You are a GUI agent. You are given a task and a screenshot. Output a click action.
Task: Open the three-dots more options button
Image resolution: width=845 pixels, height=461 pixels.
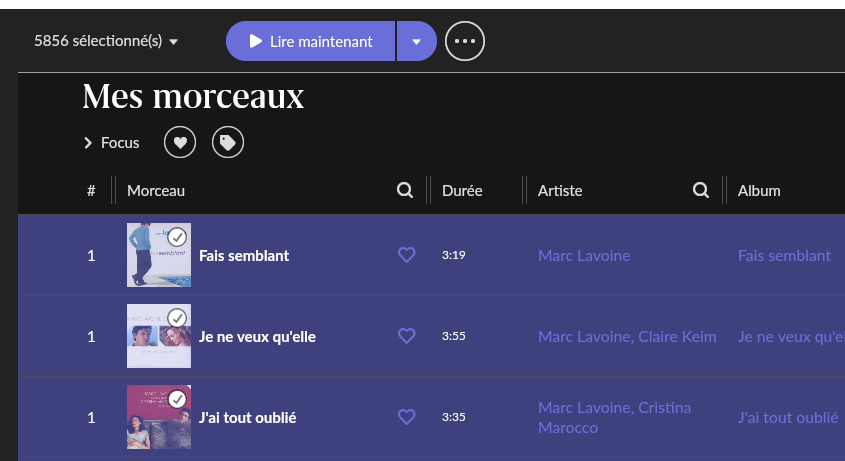465,41
